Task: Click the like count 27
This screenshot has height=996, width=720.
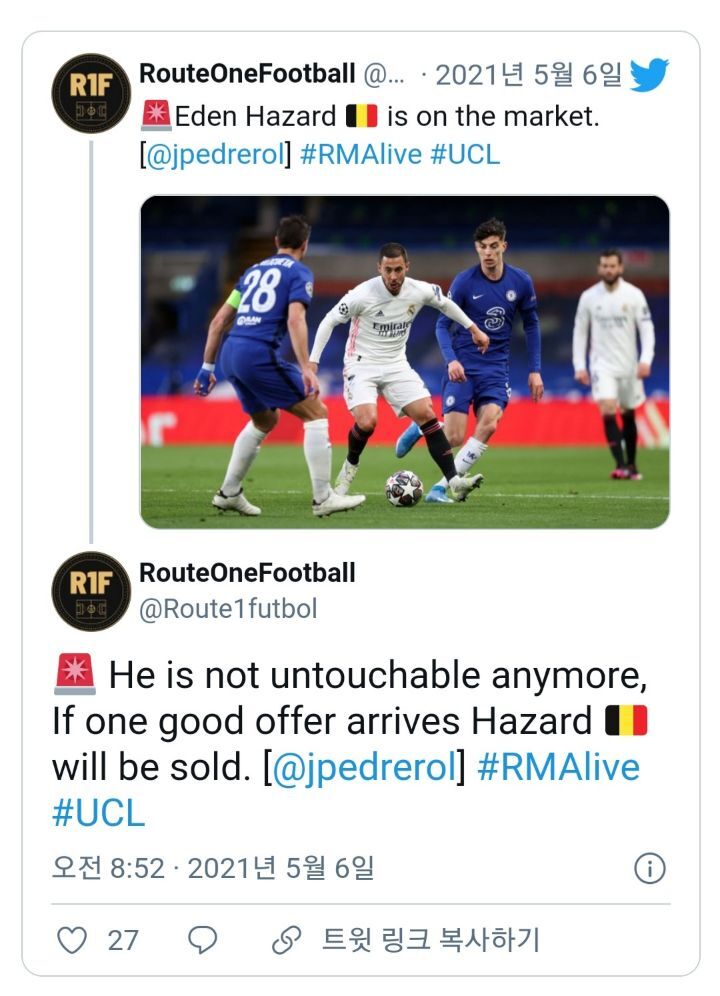Action: click(123, 940)
